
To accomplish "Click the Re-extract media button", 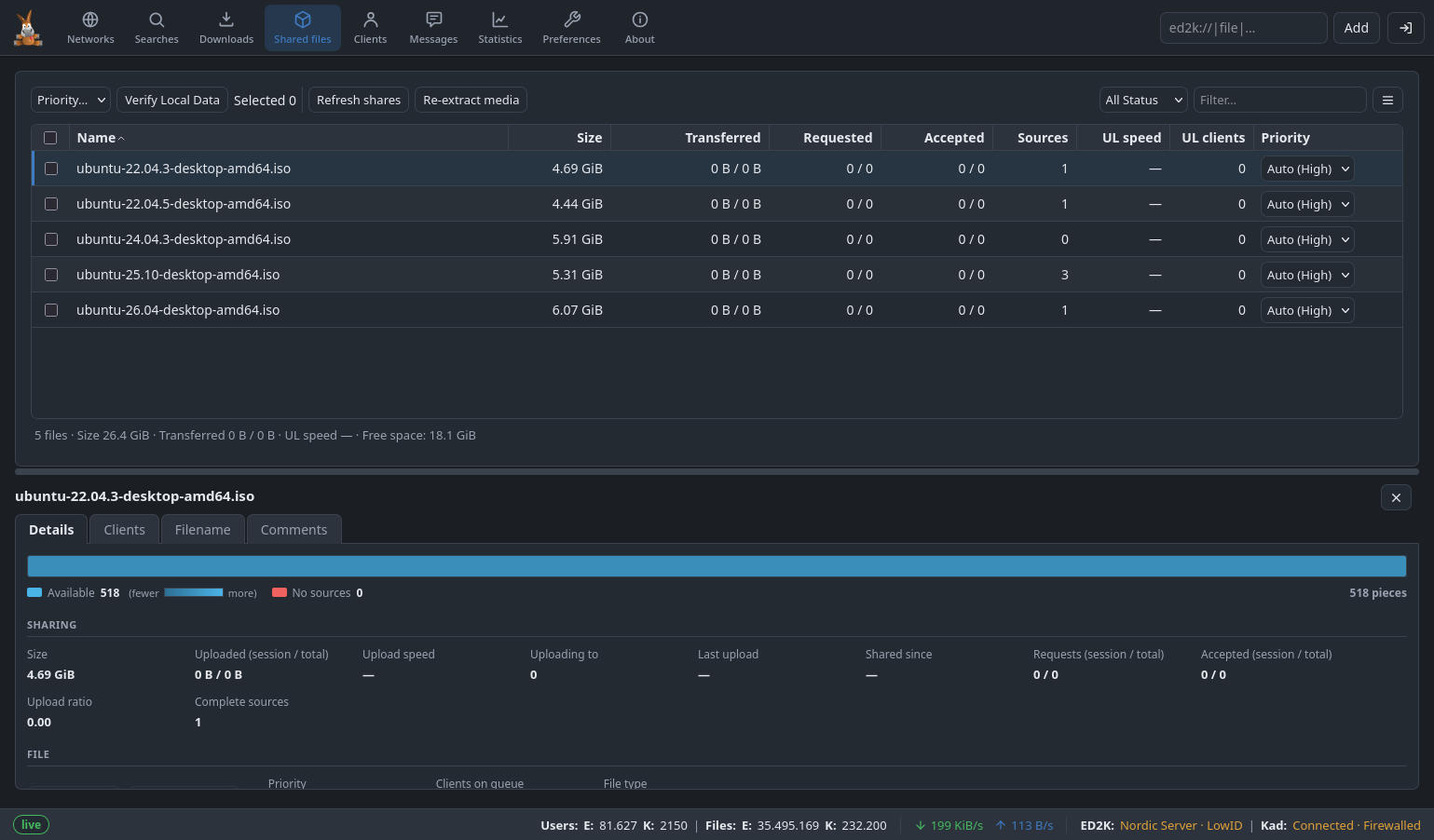I will pos(471,100).
